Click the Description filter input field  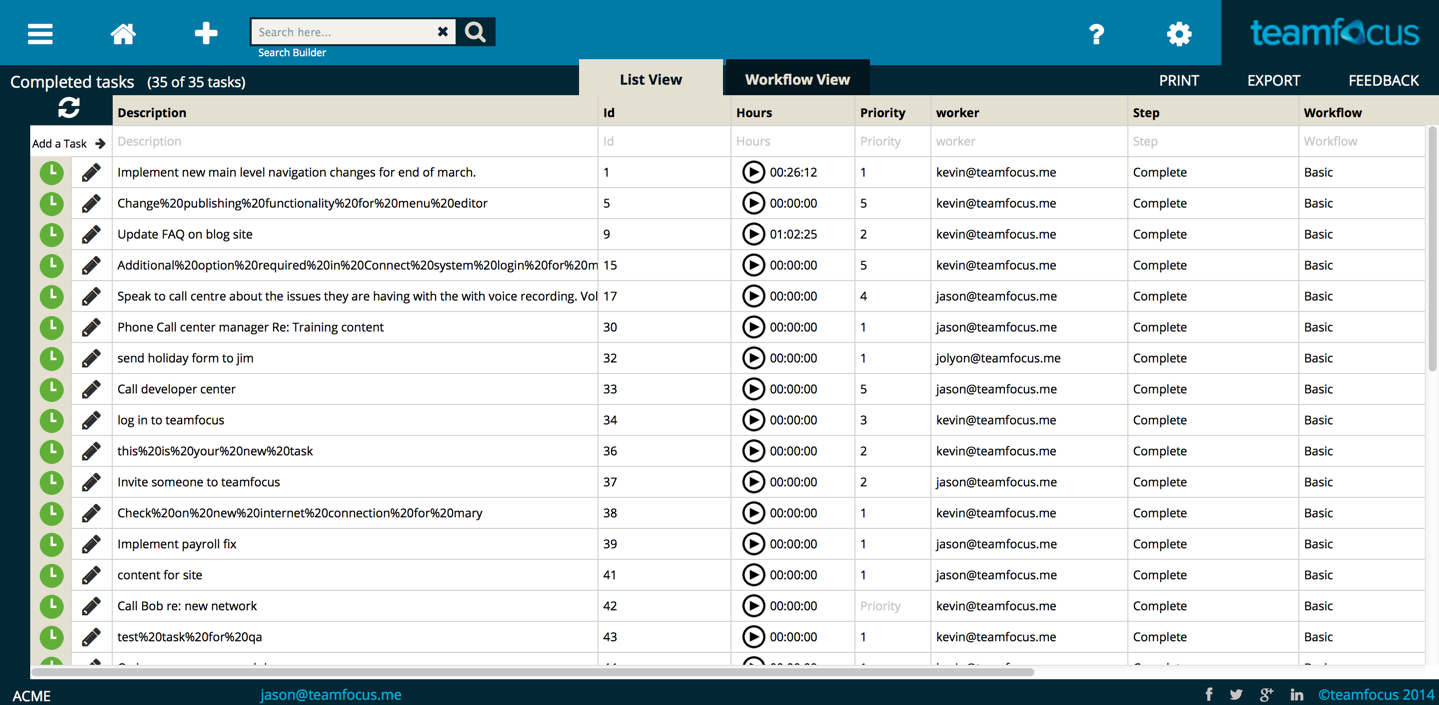(355, 142)
